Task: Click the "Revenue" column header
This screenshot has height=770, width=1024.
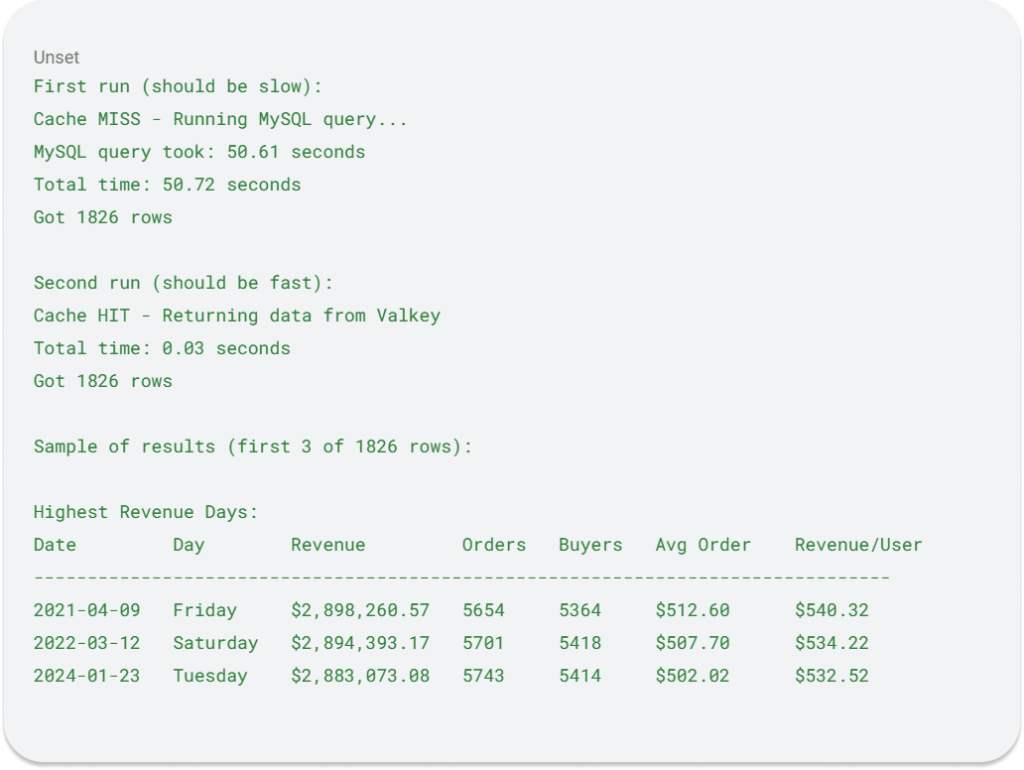Action: coord(328,545)
